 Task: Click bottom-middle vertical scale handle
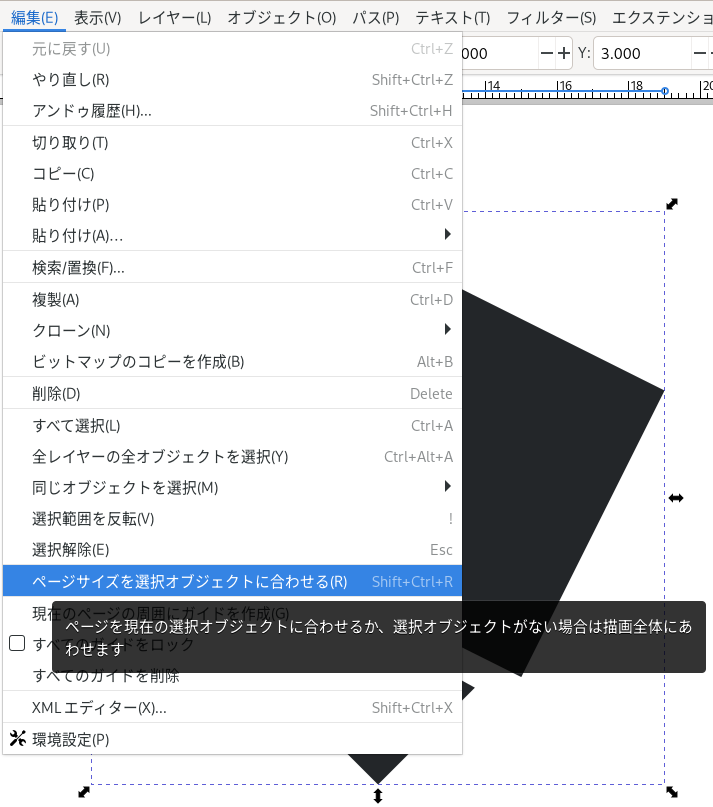[378, 796]
